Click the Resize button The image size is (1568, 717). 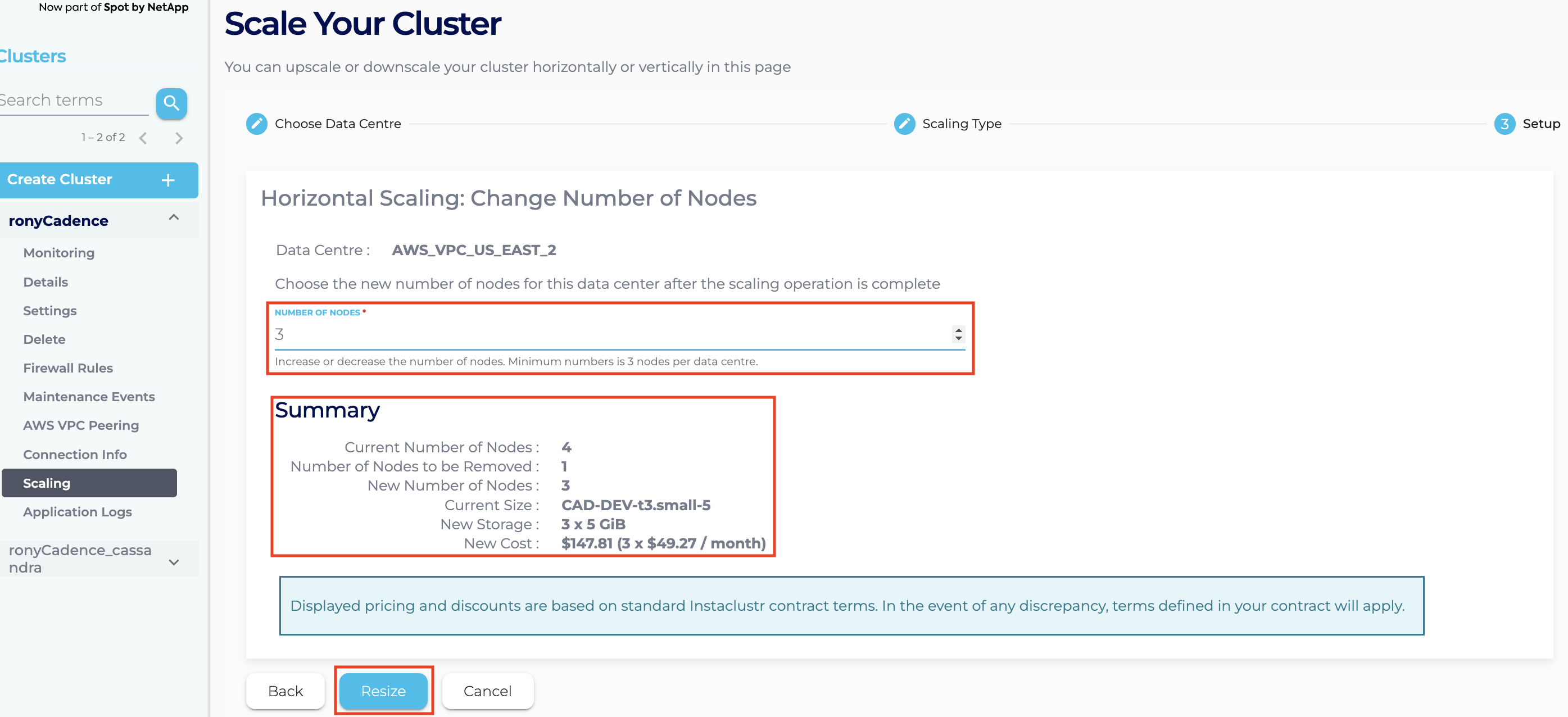[383, 690]
